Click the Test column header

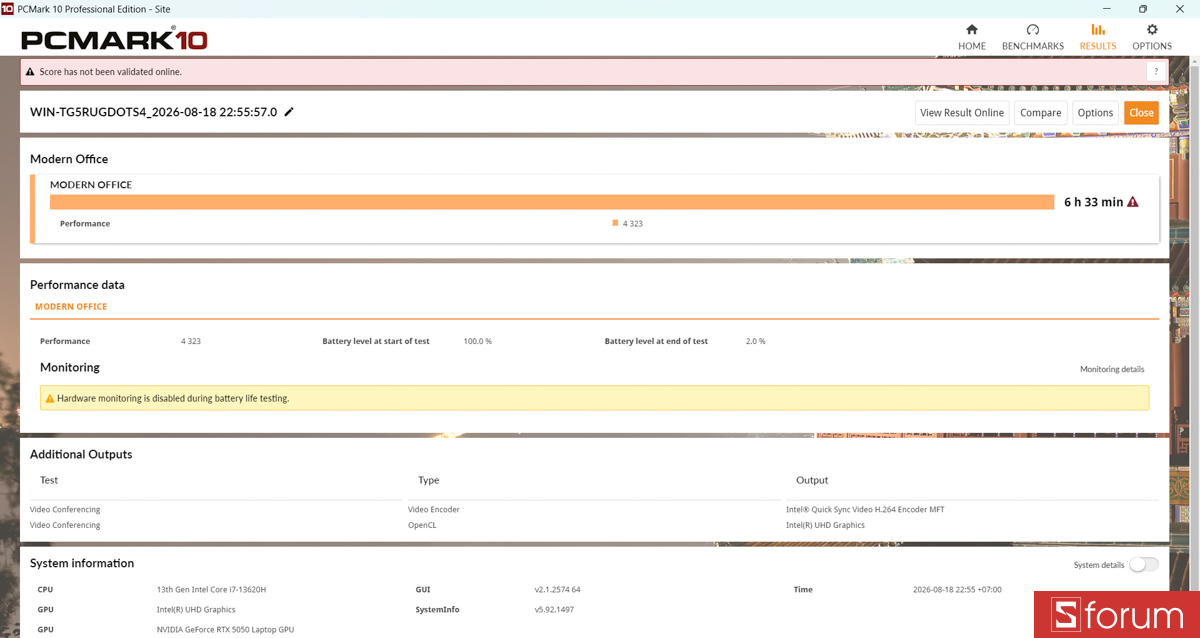(49, 480)
